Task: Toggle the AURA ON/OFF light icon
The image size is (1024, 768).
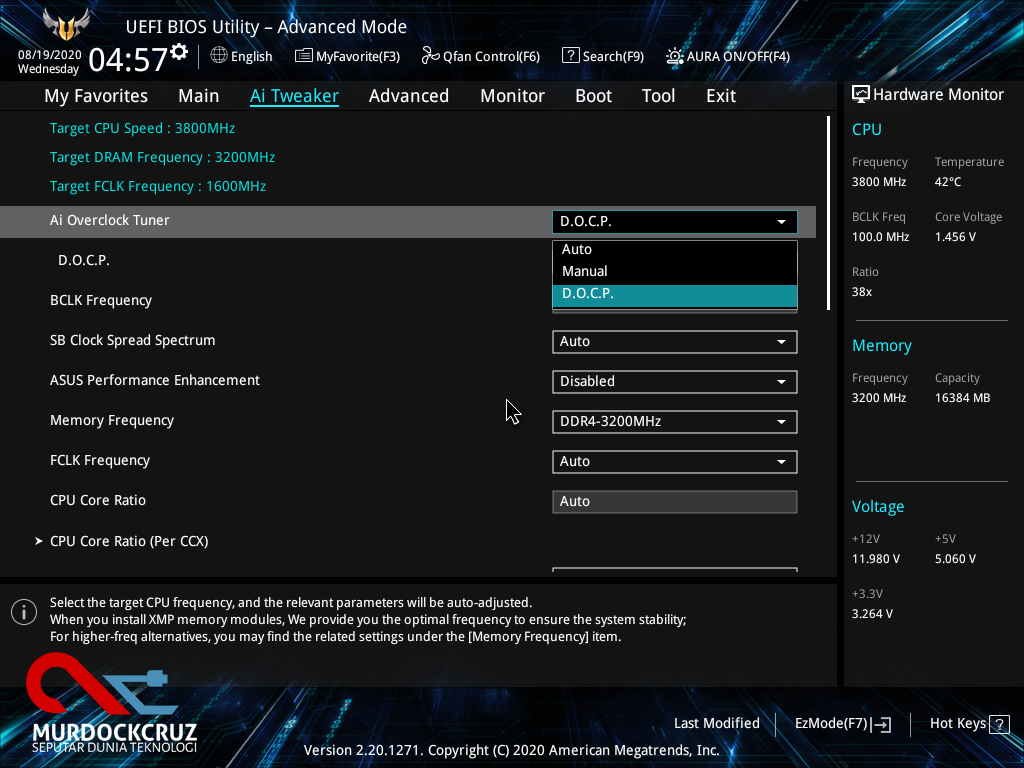Action: pos(675,56)
